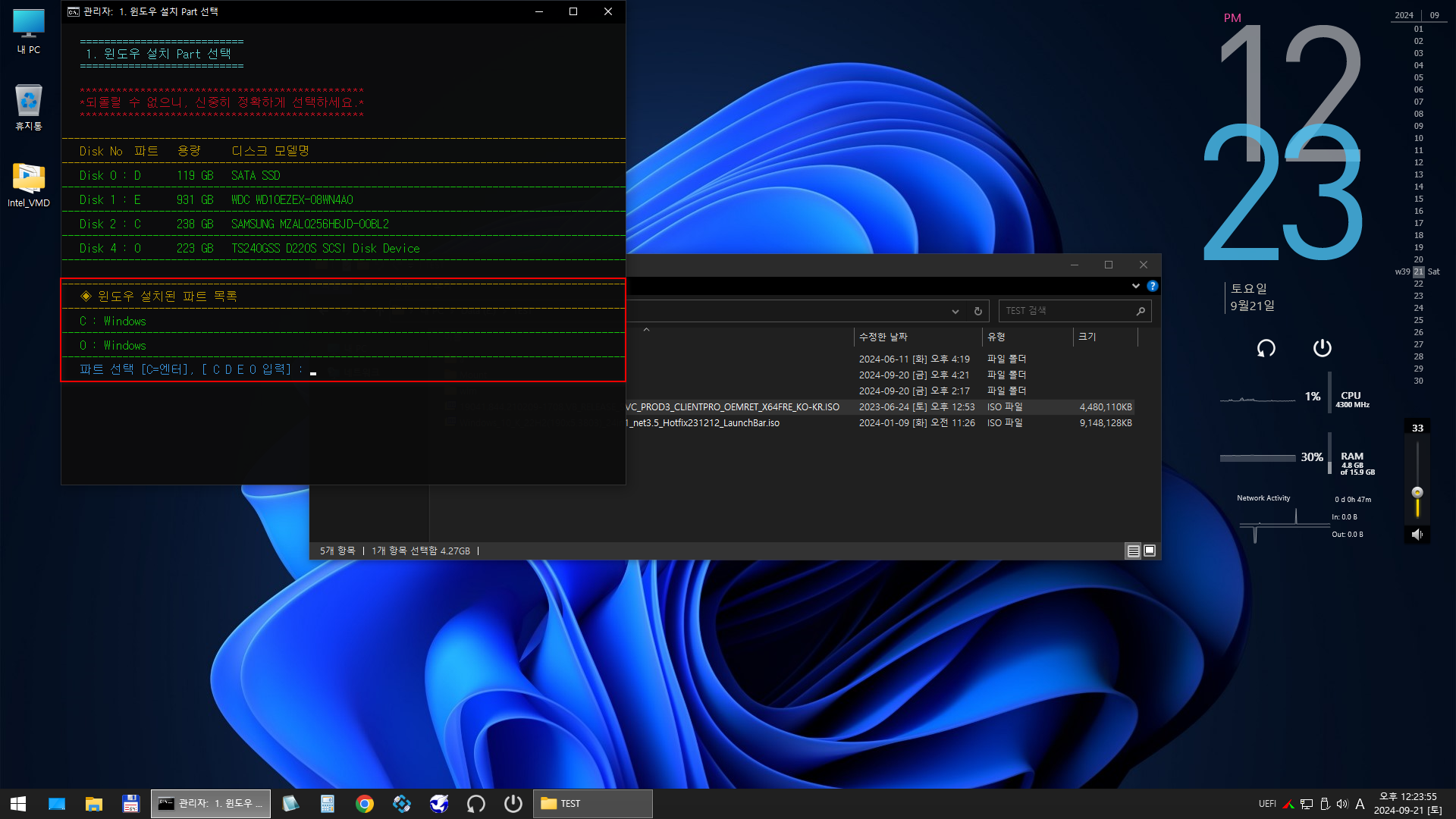Refresh the Explorer address bar

(978, 311)
